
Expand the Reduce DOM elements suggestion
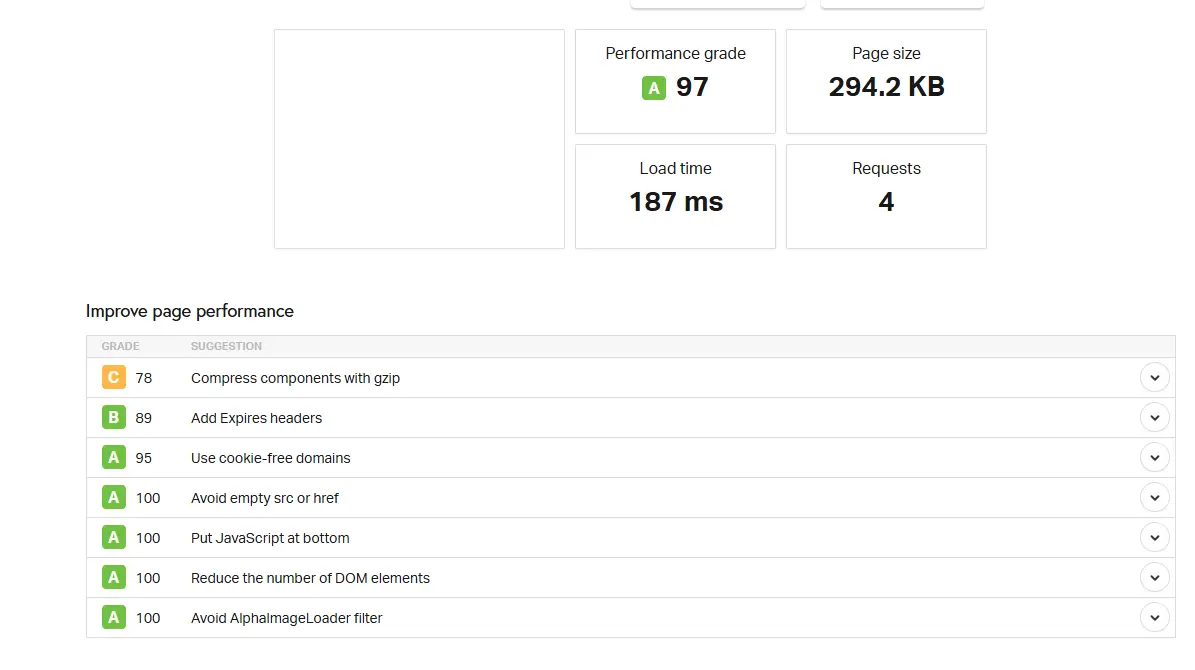1155,577
